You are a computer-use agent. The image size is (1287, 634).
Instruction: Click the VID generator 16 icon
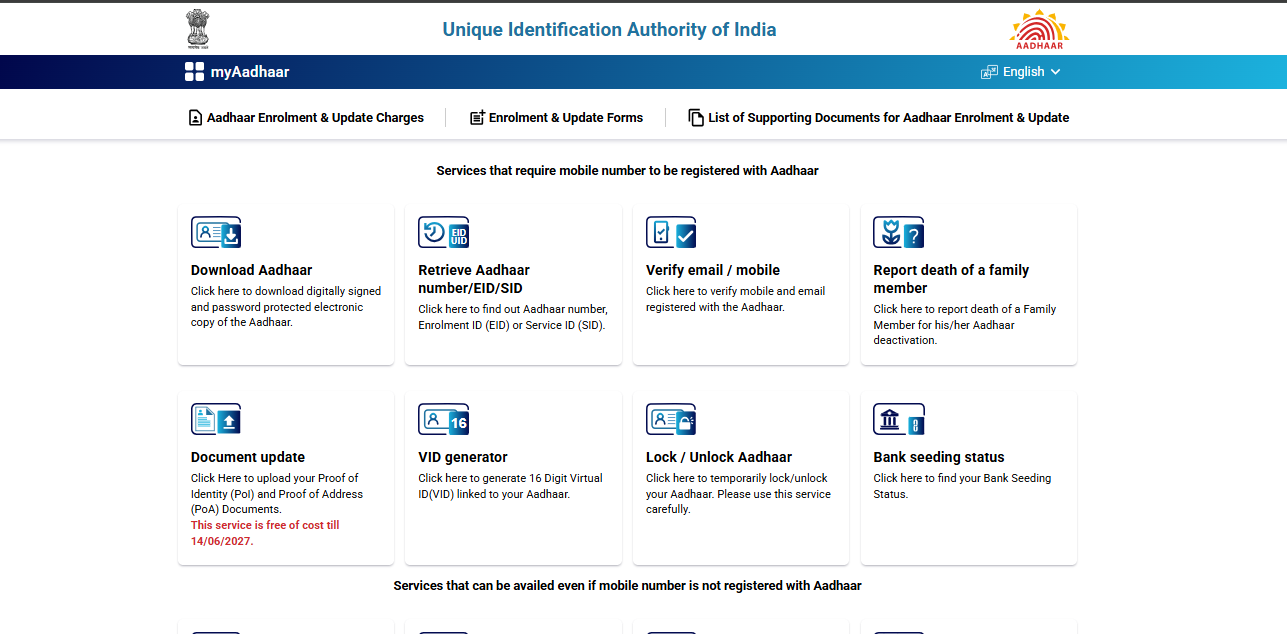[x=443, y=419]
